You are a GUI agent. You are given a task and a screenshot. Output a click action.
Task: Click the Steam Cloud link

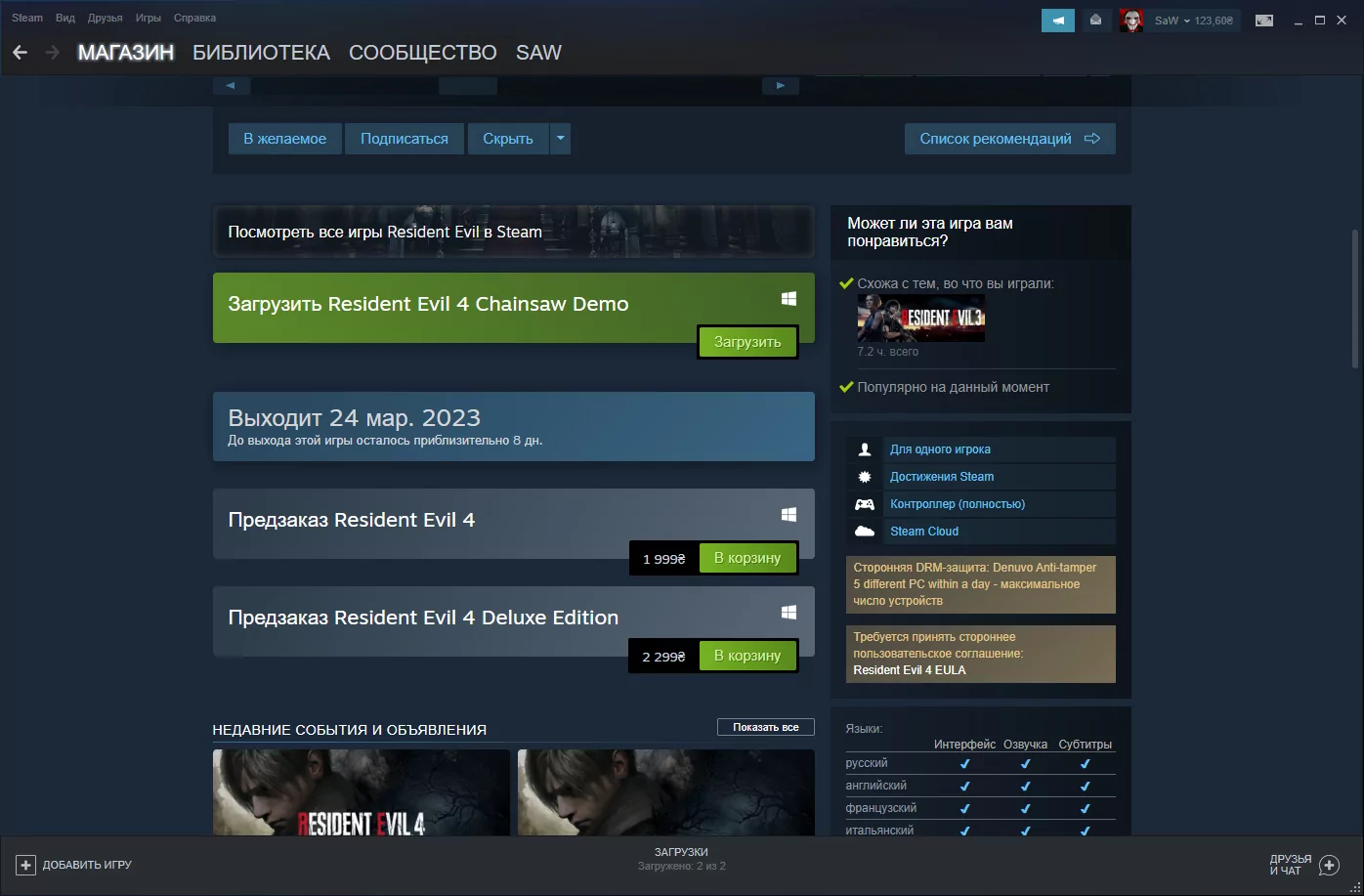pos(924,532)
